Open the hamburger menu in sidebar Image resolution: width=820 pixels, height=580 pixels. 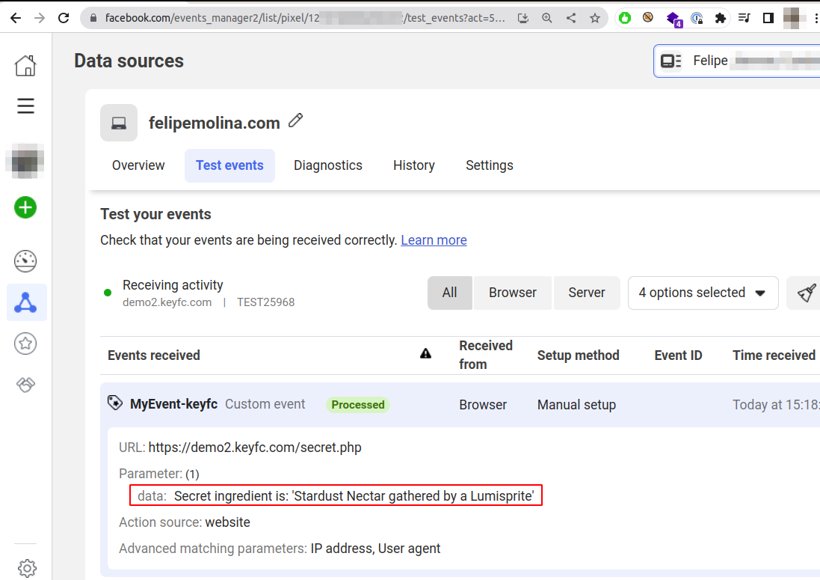coord(26,106)
